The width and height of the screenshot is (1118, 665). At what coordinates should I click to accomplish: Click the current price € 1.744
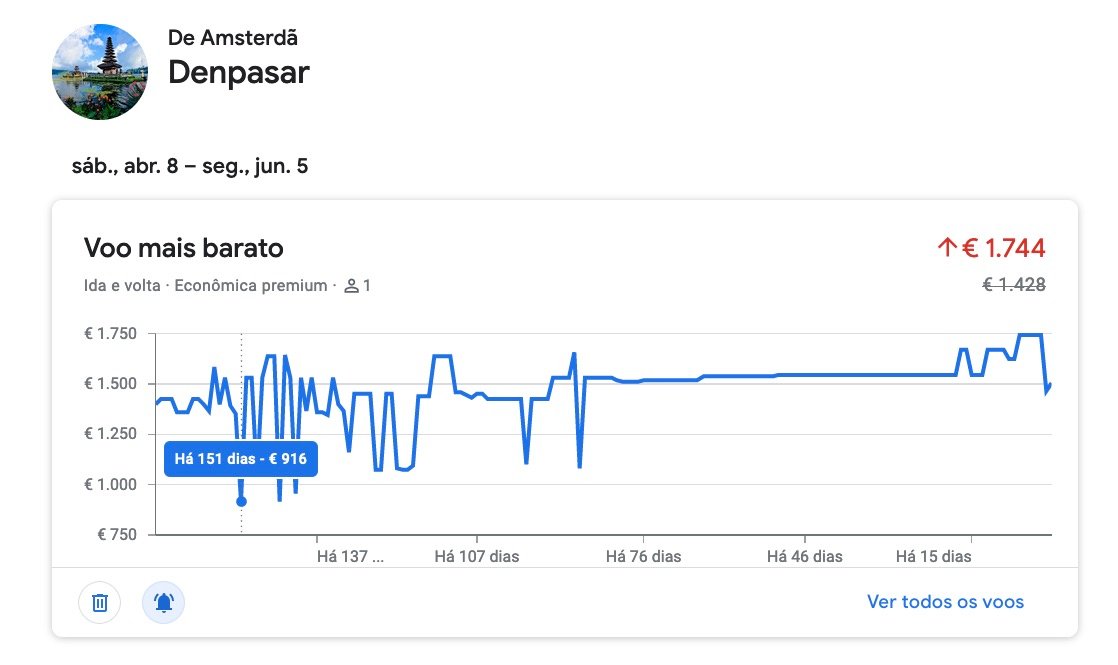pos(1003,248)
